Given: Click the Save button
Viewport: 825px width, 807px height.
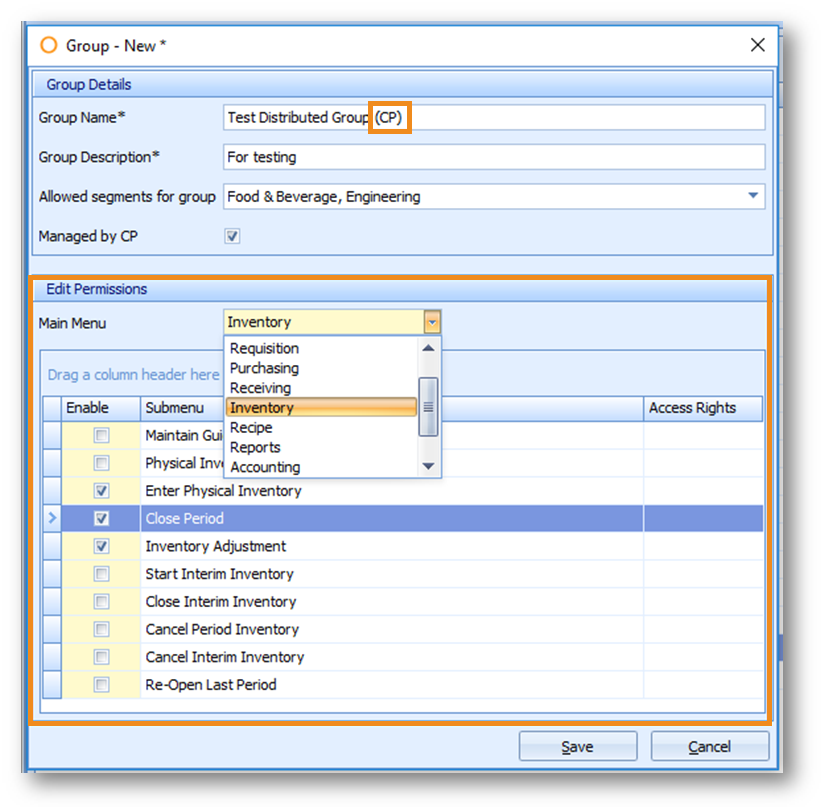Looking at the screenshot, I should (x=577, y=747).
